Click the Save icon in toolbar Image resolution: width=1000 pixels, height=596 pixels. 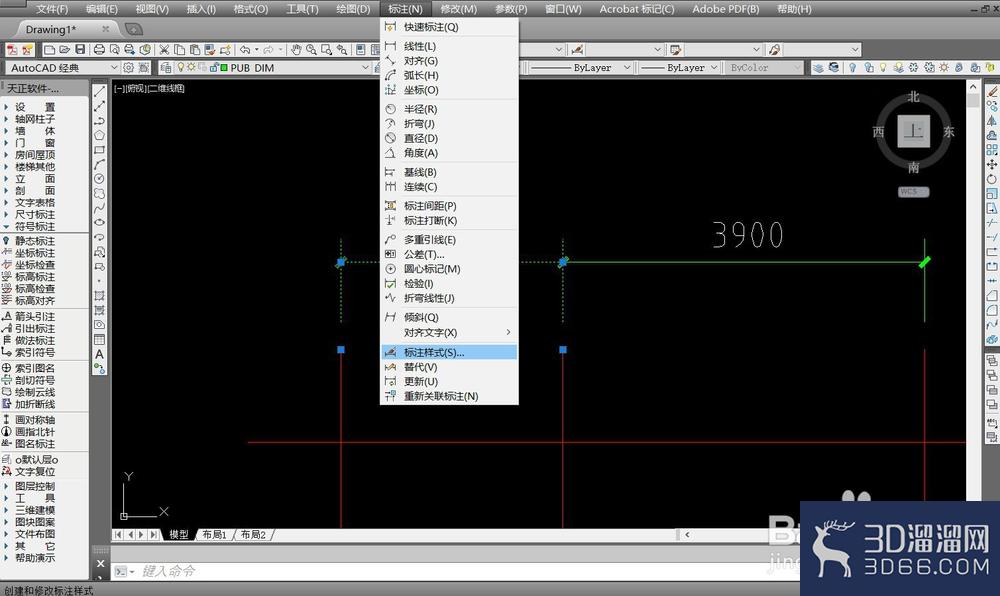pyautogui.click(x=80, y=50)
